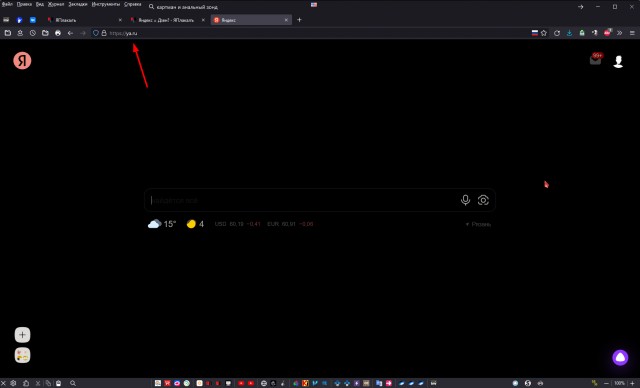Click the leftmost toolbar folder icon
Viewport: 640px width, 388px height.
(x=8, y=33)
